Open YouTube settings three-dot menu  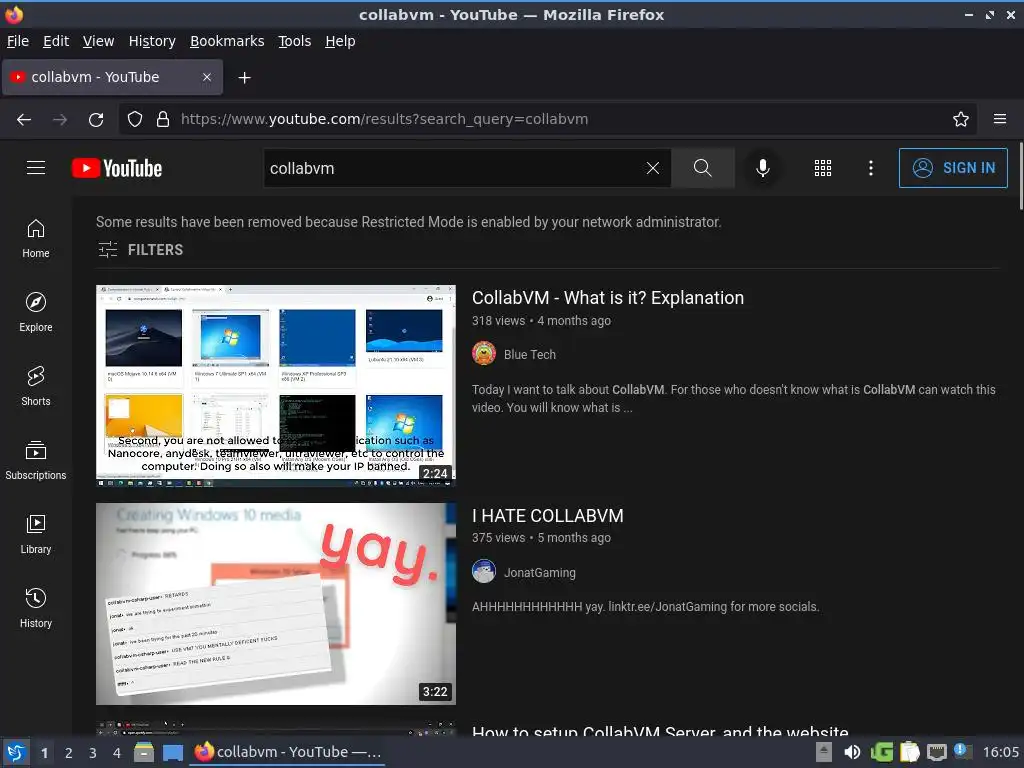tap(871, 168)
